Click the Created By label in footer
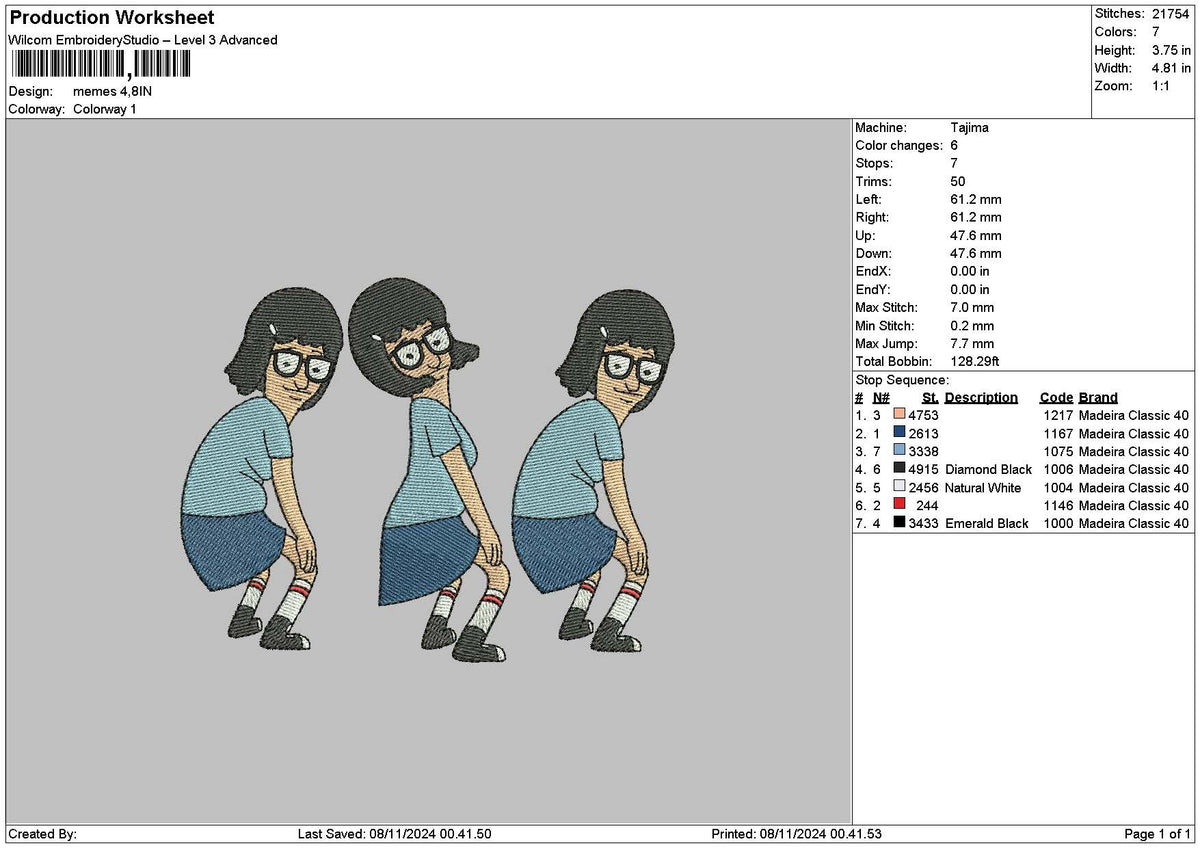 42,834
